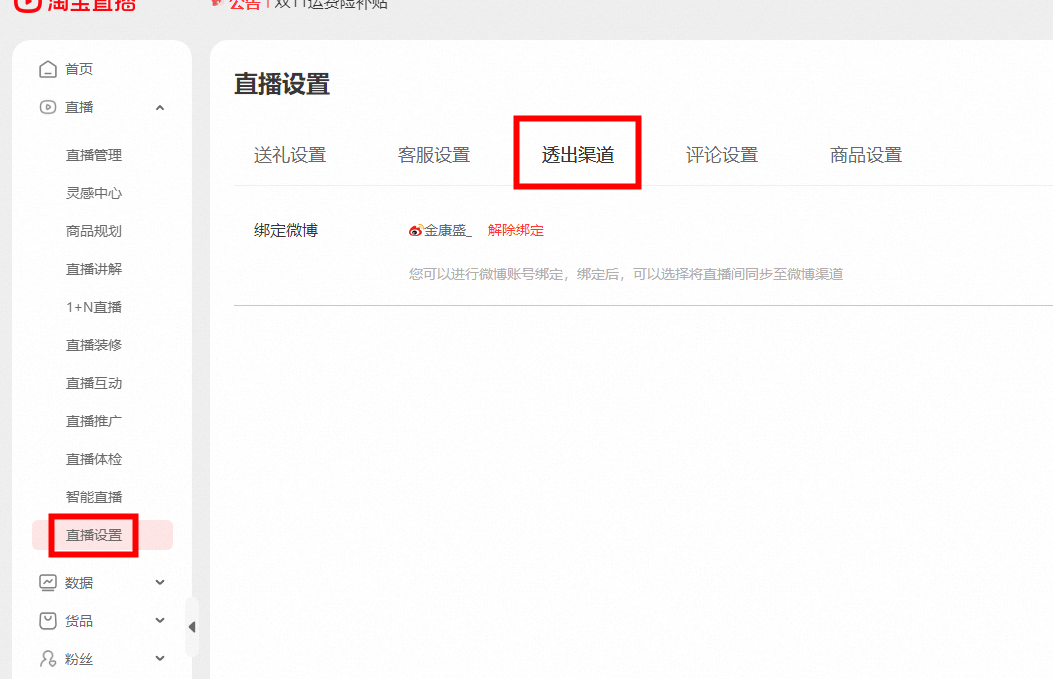
Task: Expand the 数据 section chevron
Action: 160,582
